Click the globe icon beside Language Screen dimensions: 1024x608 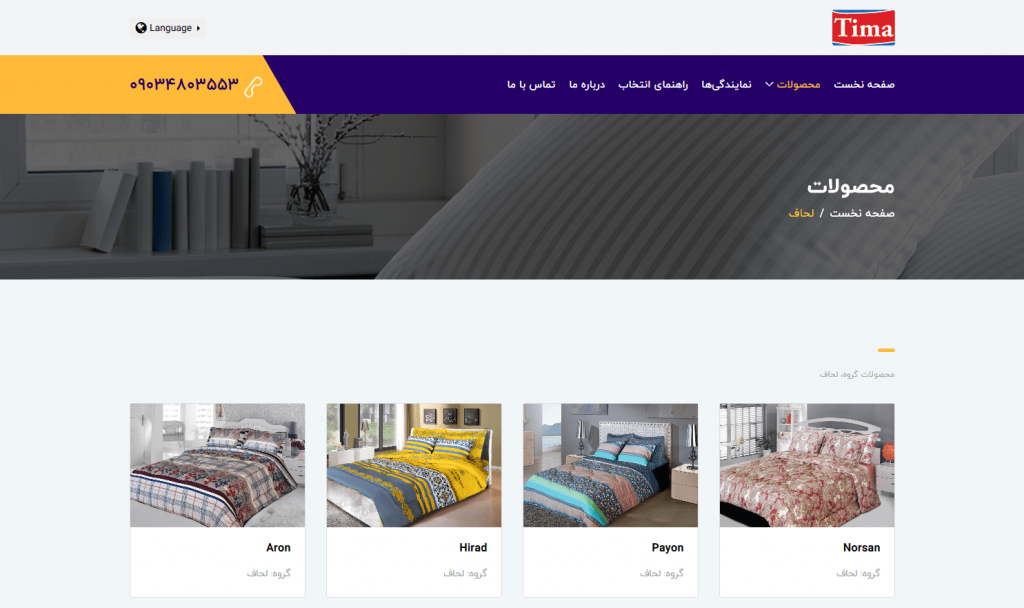coord(140,27)
